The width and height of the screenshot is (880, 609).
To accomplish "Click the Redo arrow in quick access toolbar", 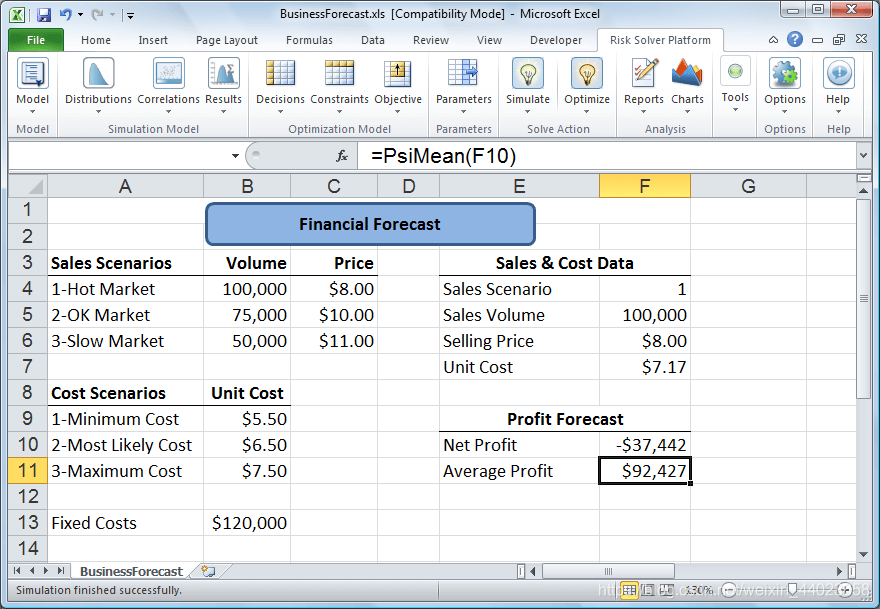I will click(x=98, y=15).
